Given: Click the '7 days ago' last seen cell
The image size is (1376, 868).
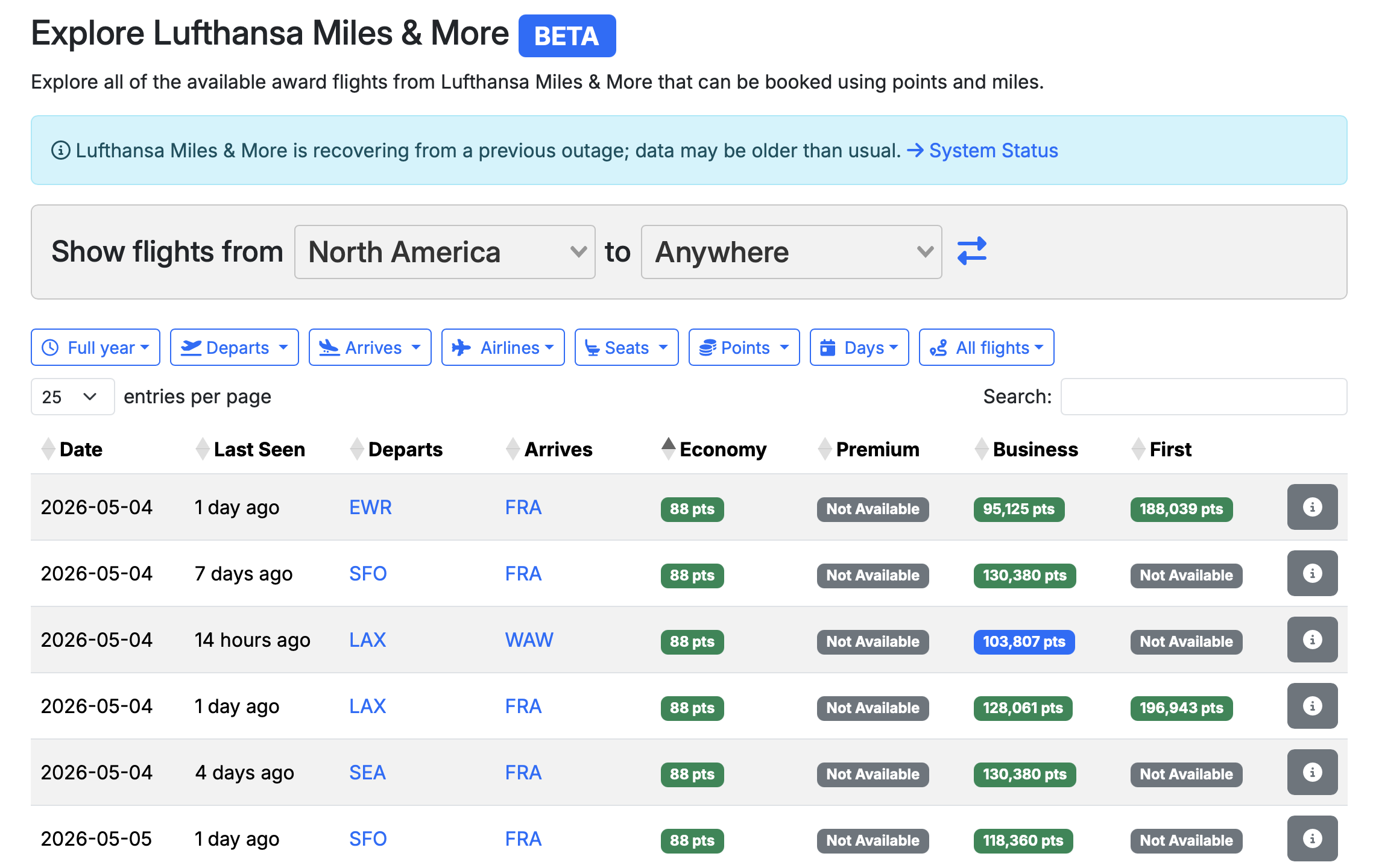Looking at the screenshot, I should click(243, 573).
